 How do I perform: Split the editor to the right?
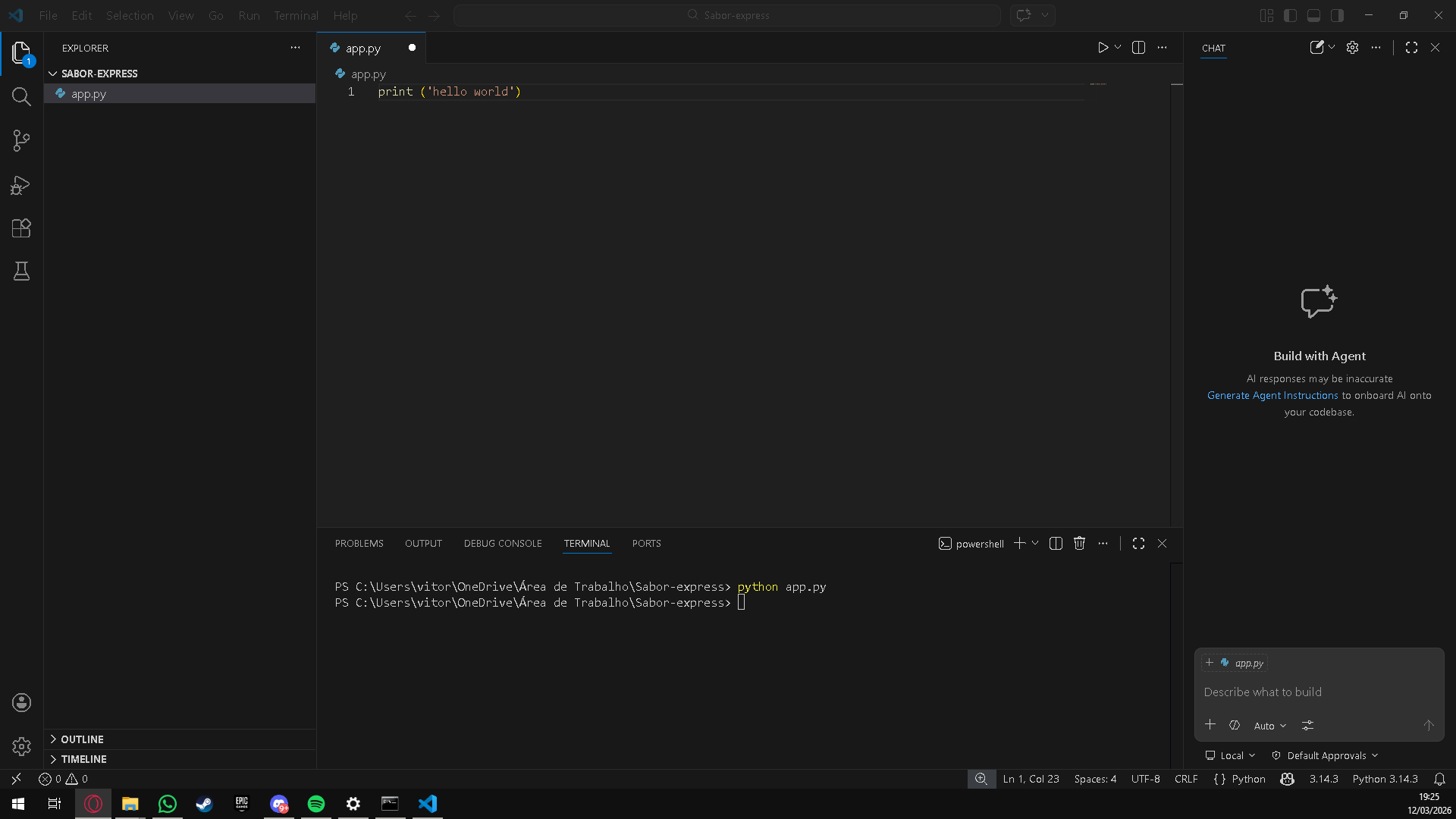(x=1138, y=48)
